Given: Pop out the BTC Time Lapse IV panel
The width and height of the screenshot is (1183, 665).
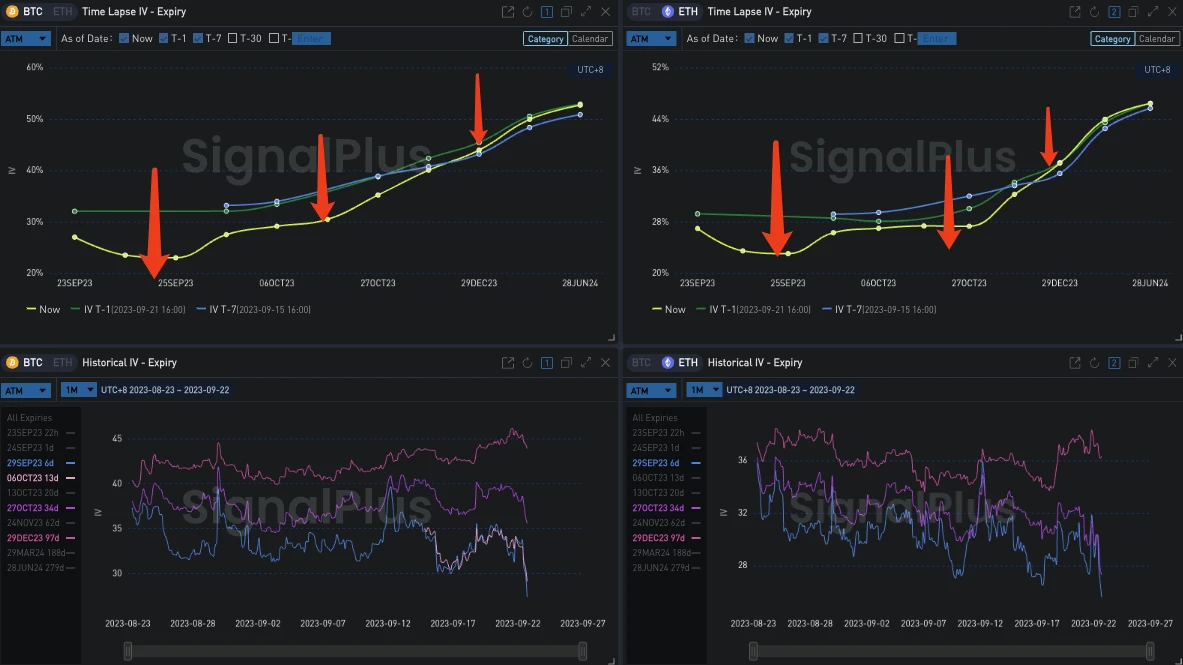Looking at the screenshot, I should (x=508, y=12).
